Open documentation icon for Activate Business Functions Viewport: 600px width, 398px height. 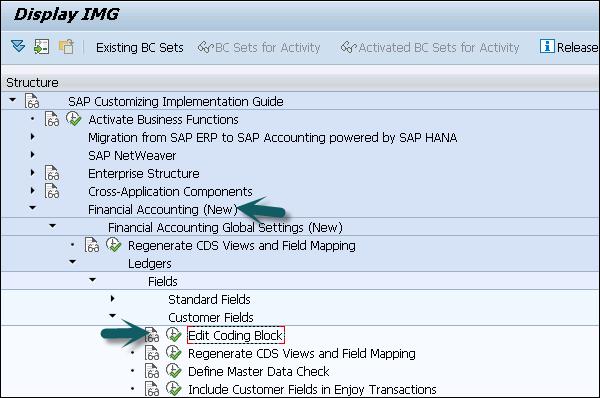[52, 119]
